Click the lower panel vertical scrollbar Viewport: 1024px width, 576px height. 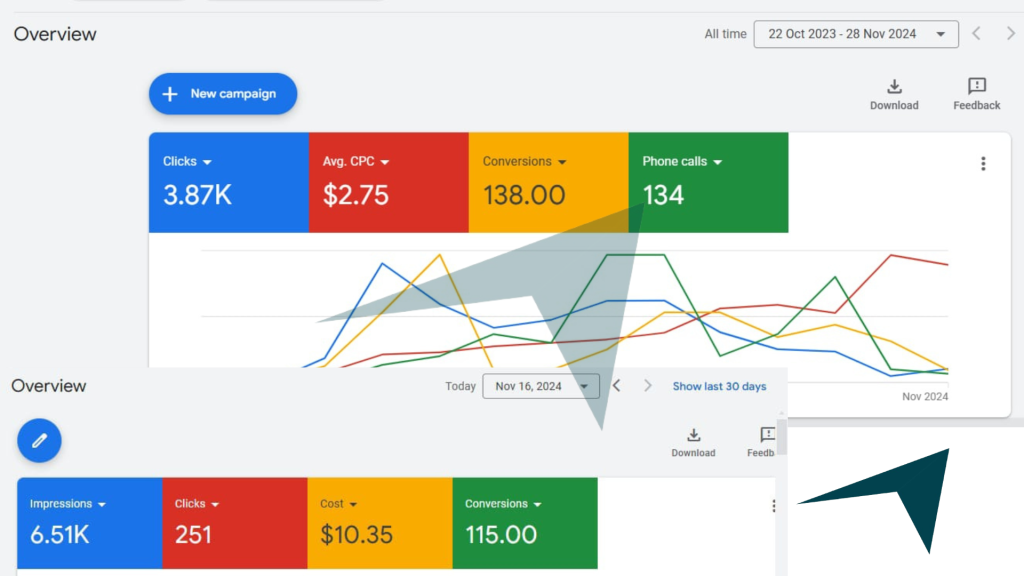(x=781, y=438)
